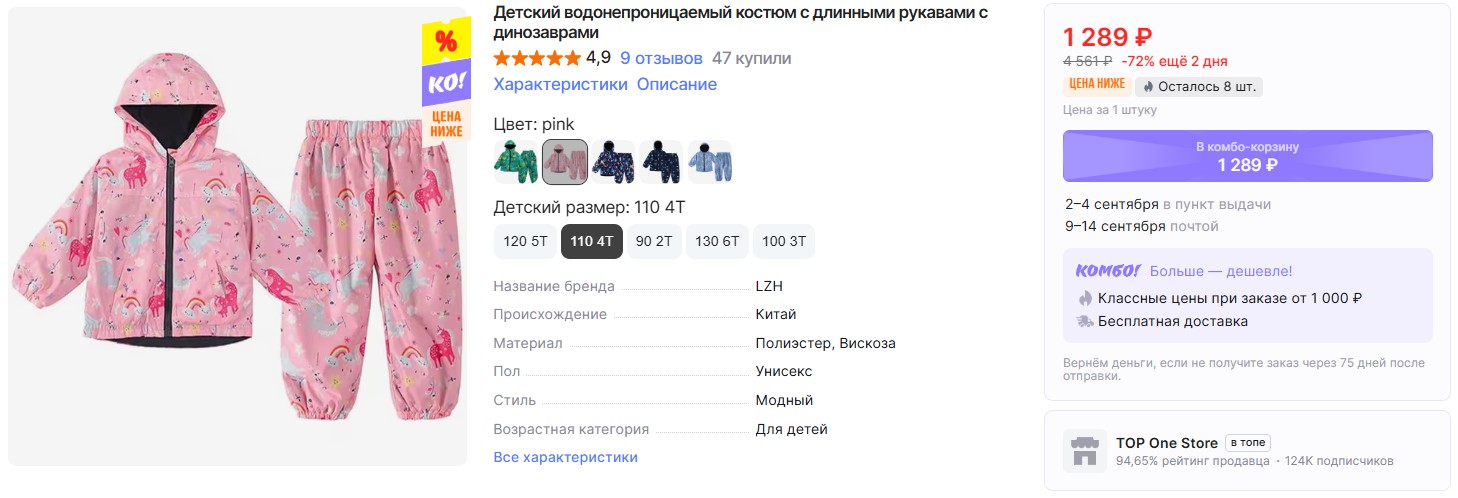Select size 120 5T

[x=526, y=242]
